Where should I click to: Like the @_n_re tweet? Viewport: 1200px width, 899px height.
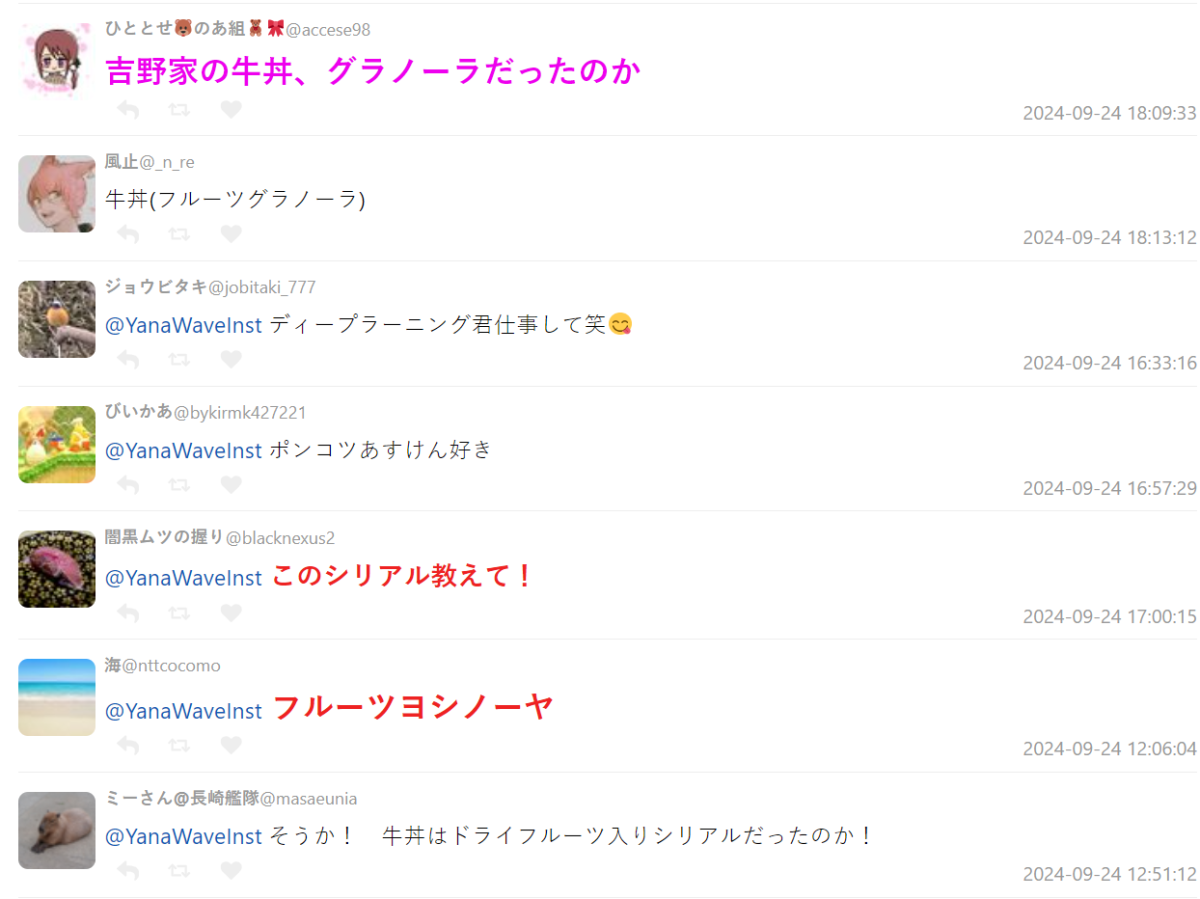pos(231,234)
